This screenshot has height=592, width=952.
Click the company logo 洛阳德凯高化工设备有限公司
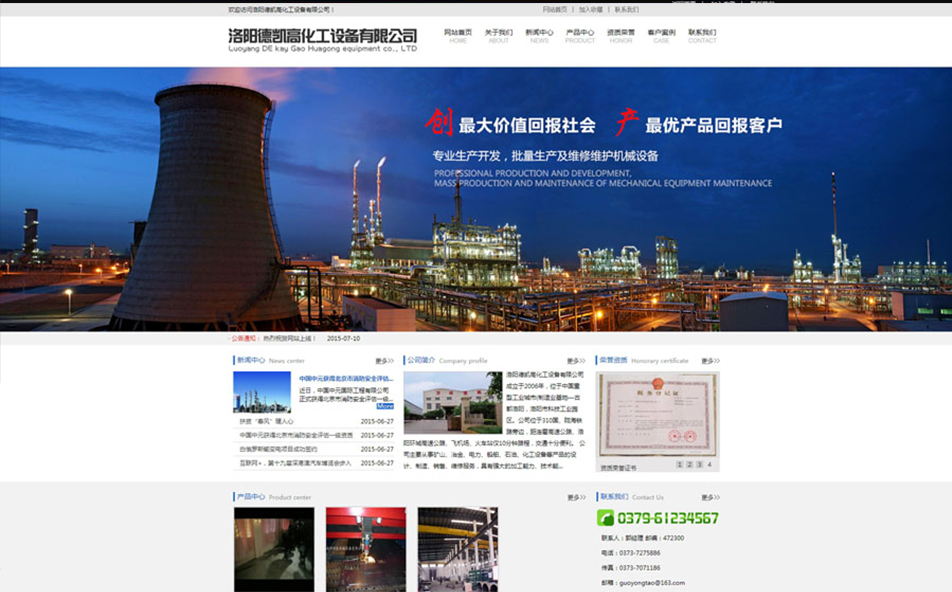[322, 39]
